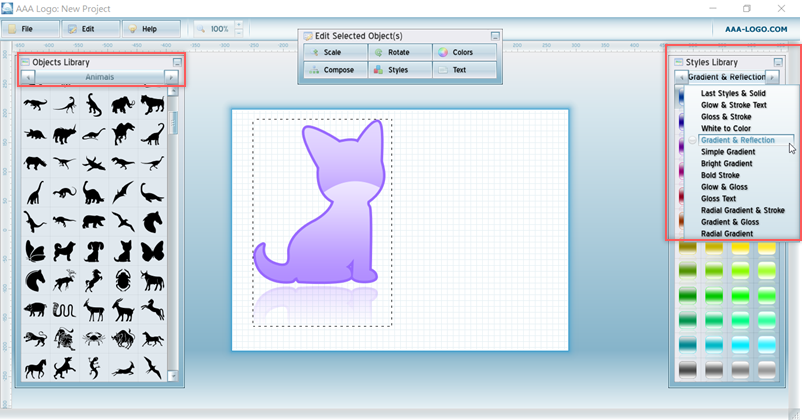Pick Radial Gradient at the list bottom
Viewport: 802px width, 420px height.
tap(727, 234)
